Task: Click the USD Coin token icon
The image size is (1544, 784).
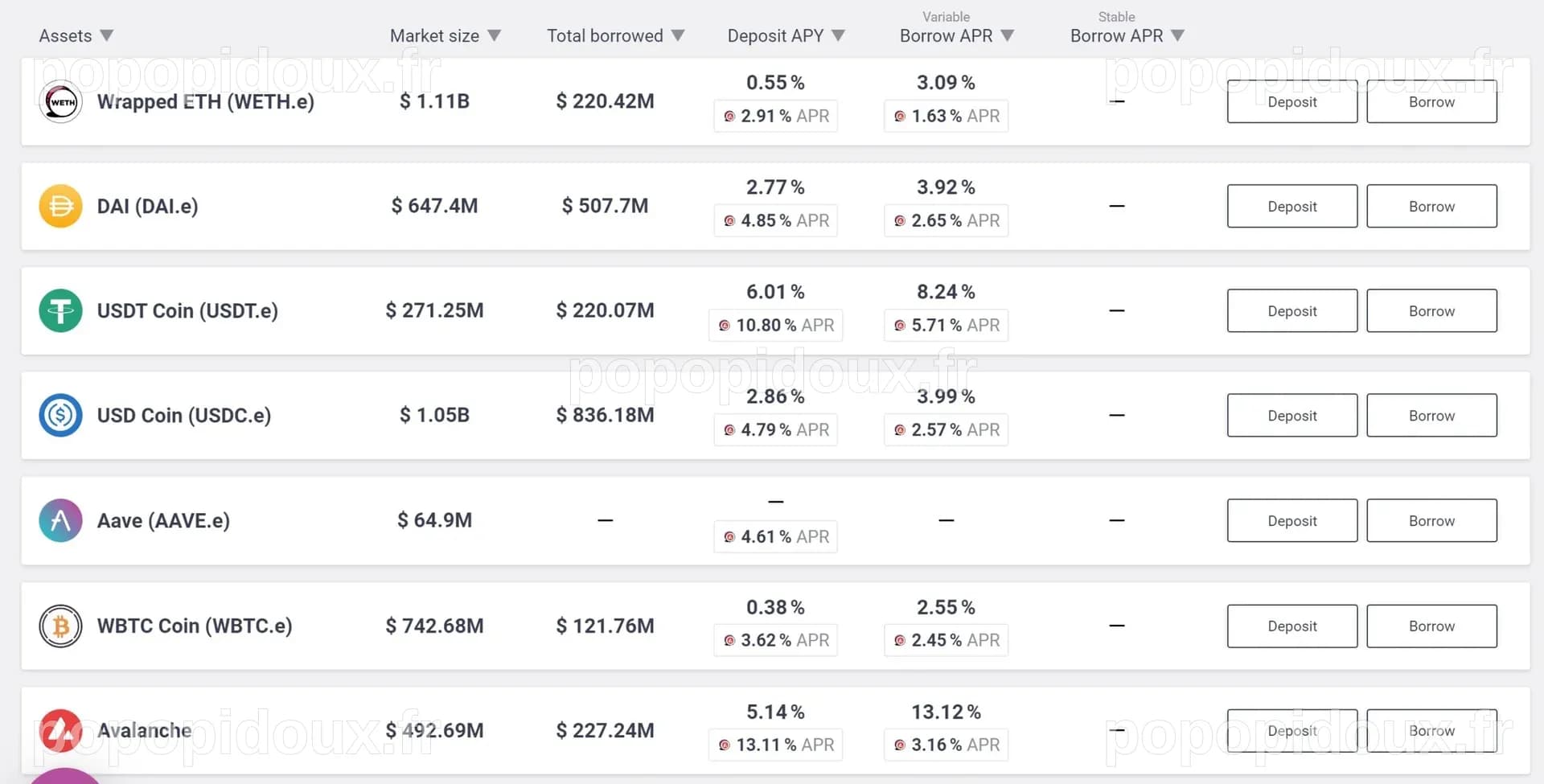Action: click(x=60, y=415)
